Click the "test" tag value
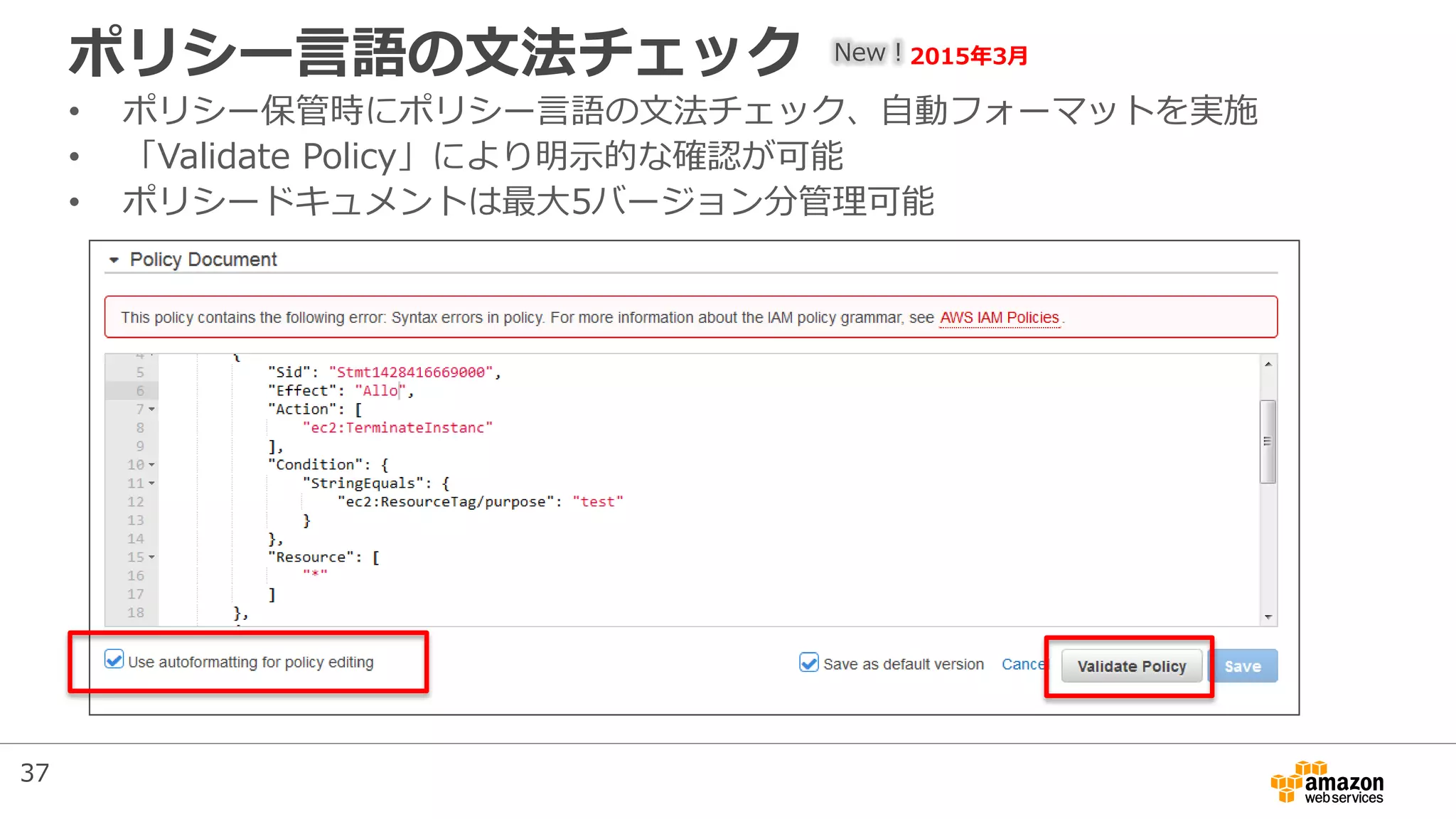The height and width of the screenshot is (819, 1456). 597,502
